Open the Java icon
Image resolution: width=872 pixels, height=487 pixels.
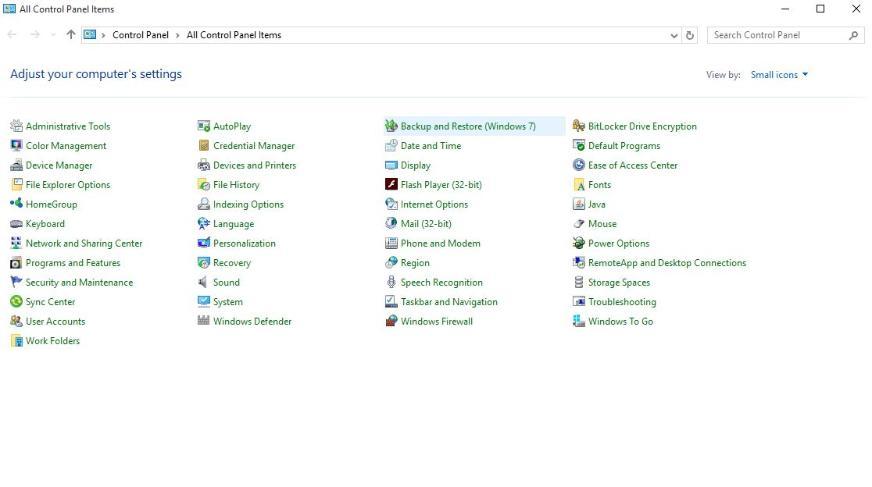pyautogui.click(x=578, y=204)
